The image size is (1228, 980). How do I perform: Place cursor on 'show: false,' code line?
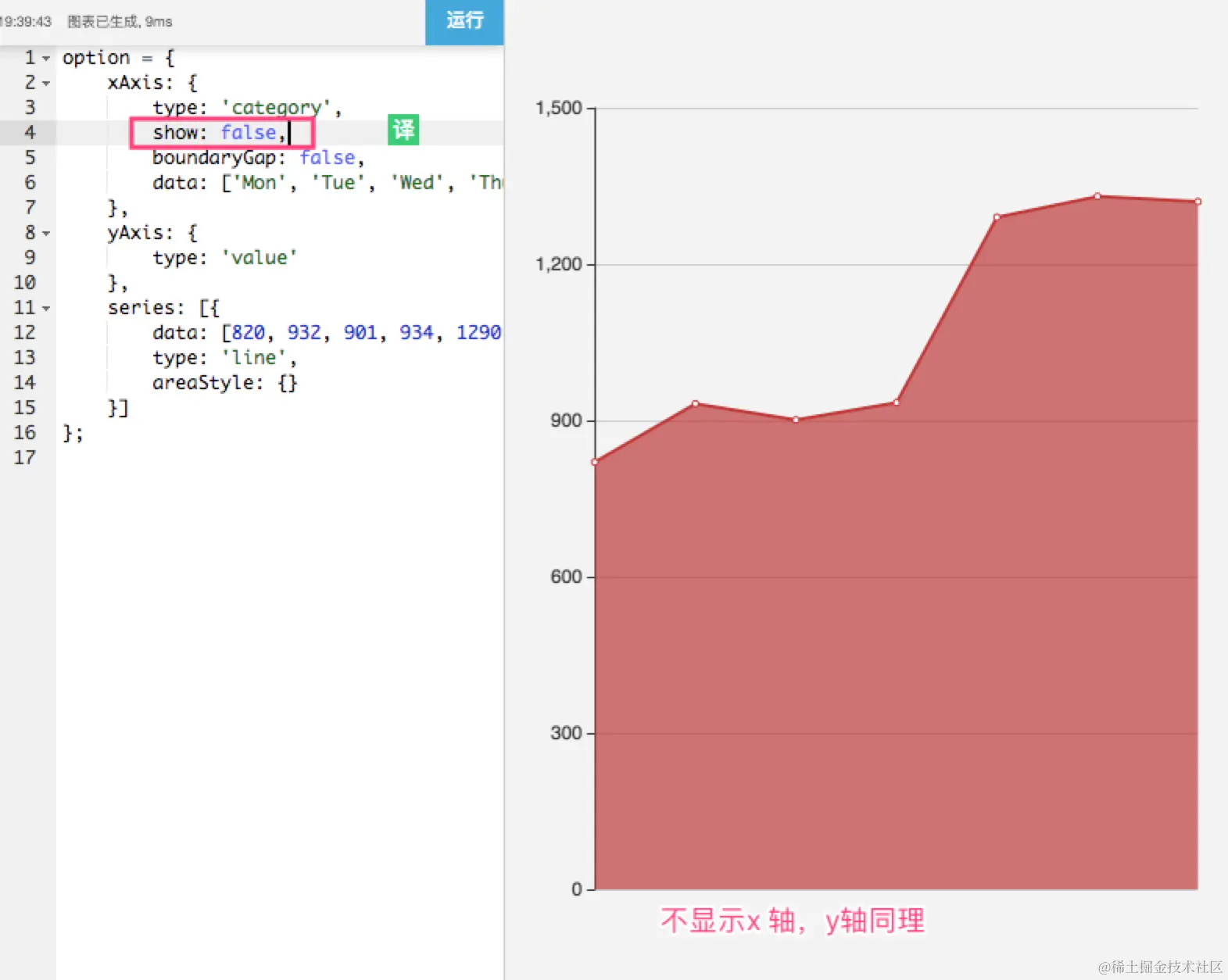[x=220, y=133]
